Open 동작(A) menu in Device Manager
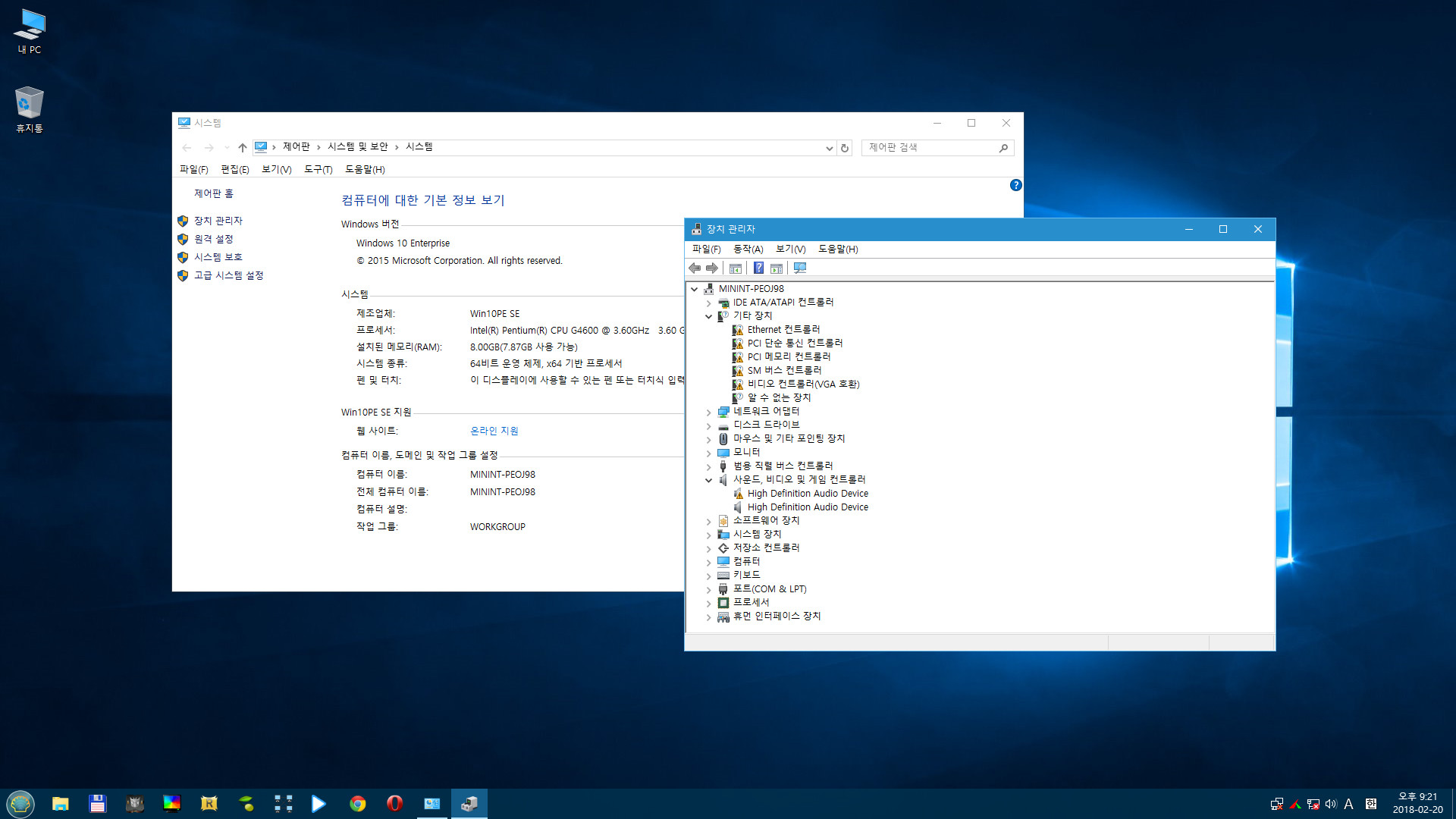1456x819 pixels. coord(748,249)
